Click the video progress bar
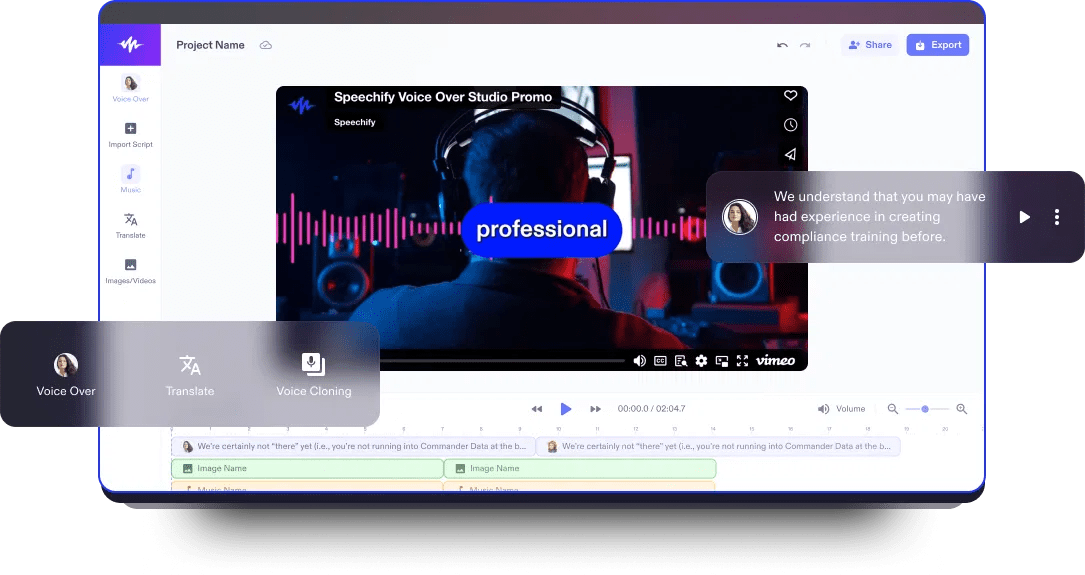The image size is (1085, 575). pos(502,360)
